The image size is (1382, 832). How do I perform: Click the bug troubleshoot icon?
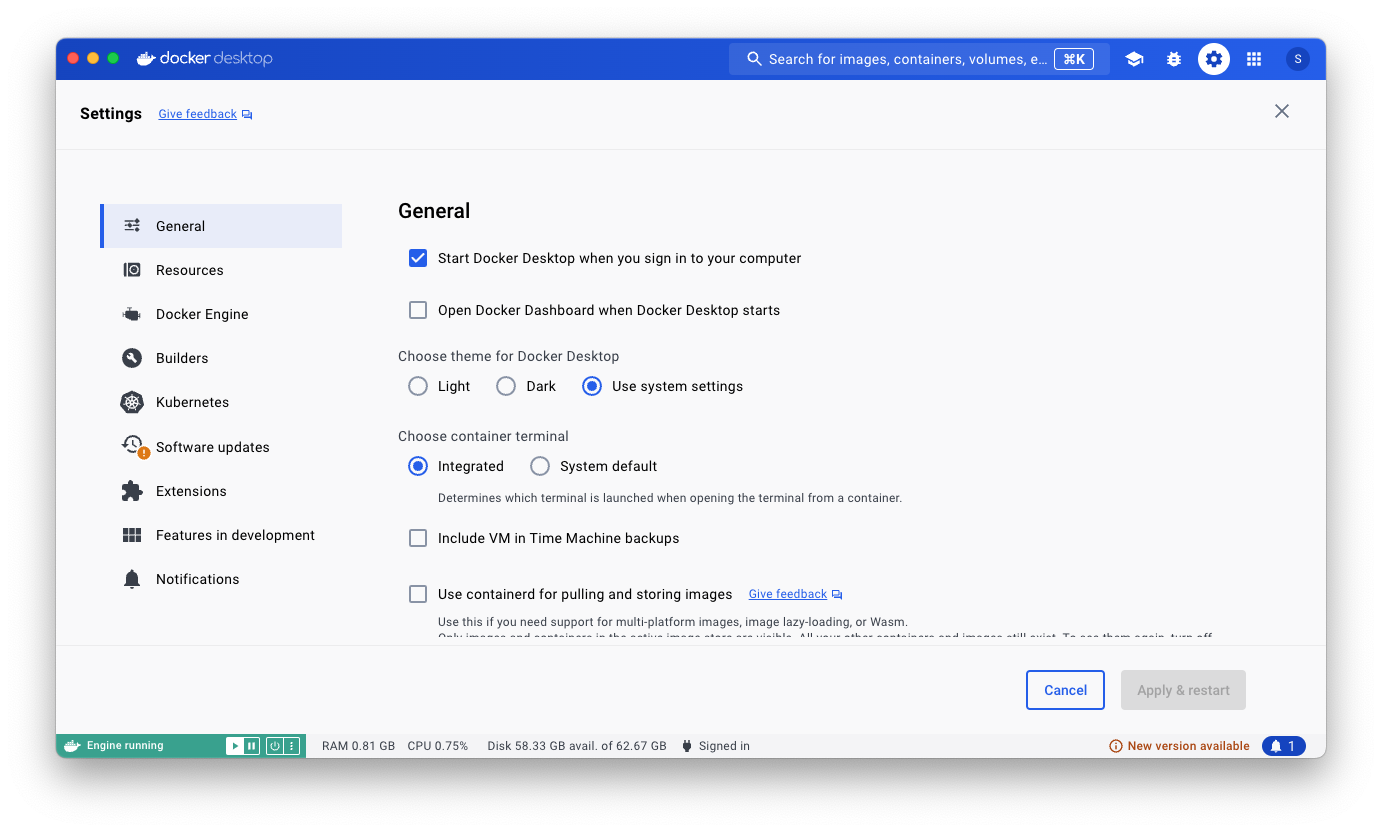(1174, 59)
